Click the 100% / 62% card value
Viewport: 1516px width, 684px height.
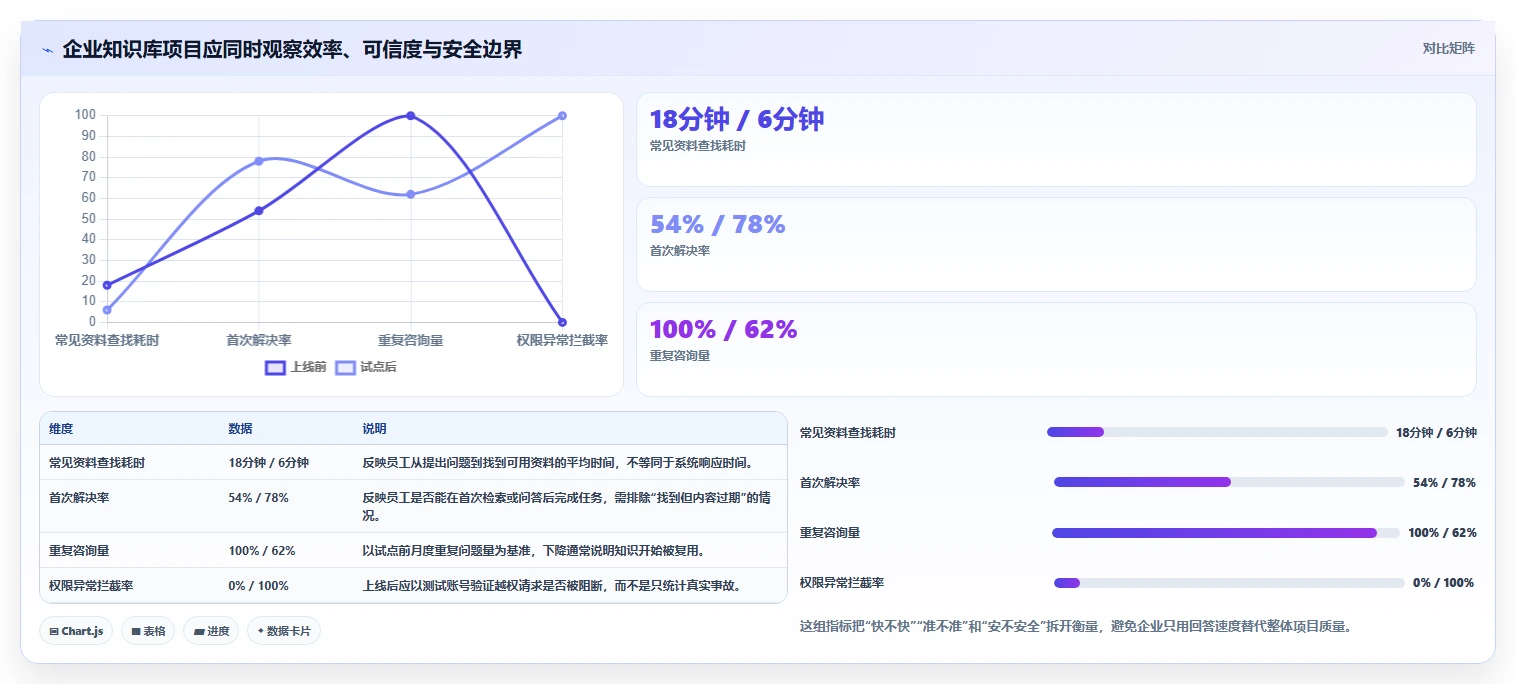[723, 330]
